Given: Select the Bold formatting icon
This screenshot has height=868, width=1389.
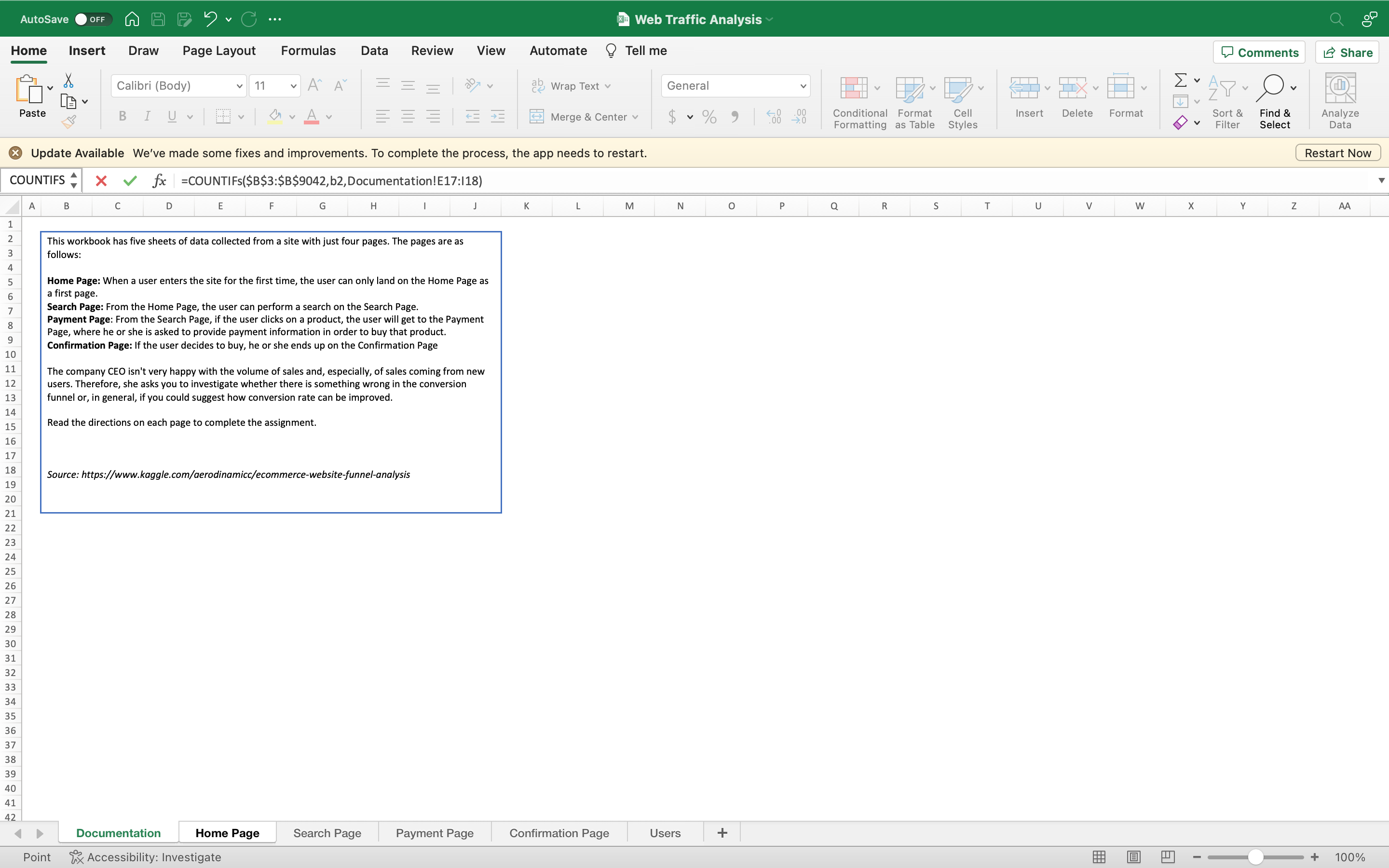Looking at the screenshot, I should (x=122, y=117).
